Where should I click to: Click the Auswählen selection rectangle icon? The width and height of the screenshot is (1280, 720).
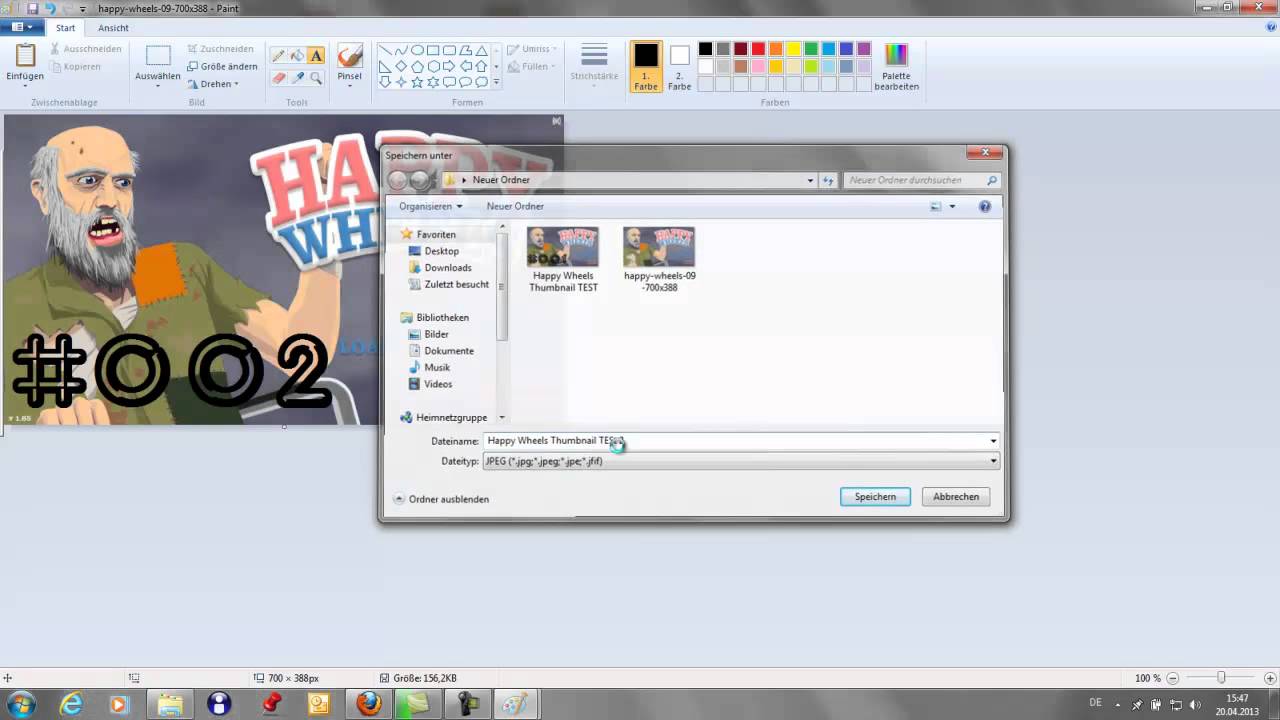[x=158, y=56]
